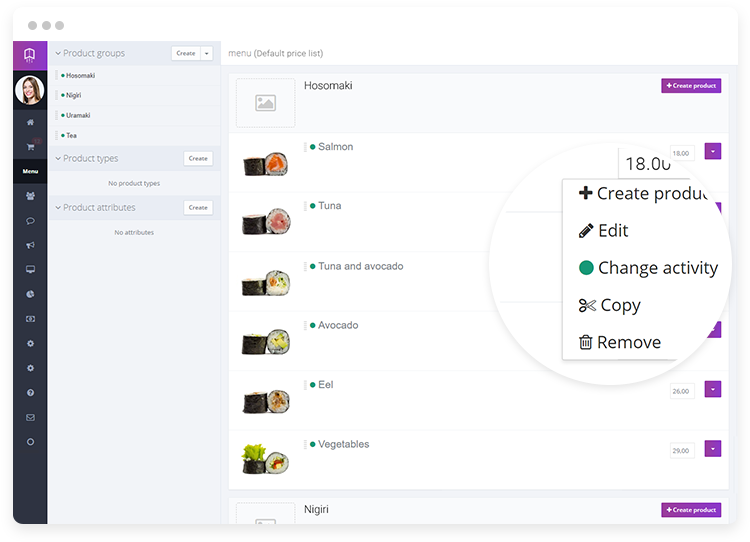Toggle the green activity dot beside Salmon
The height and width of the screenshot is (542, 750).
click(312, 147)
